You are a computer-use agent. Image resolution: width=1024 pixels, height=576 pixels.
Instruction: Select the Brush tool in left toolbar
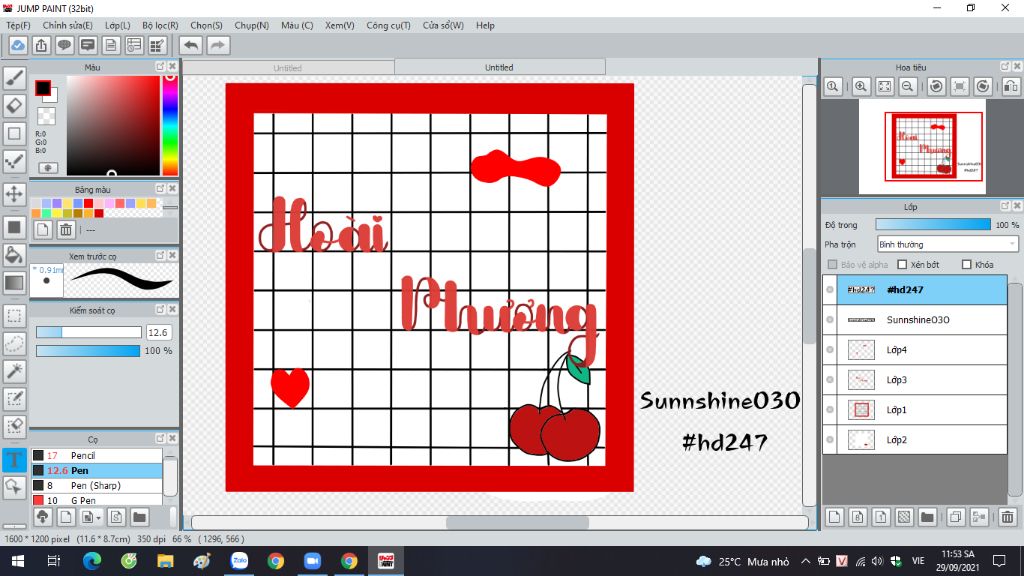14,78
